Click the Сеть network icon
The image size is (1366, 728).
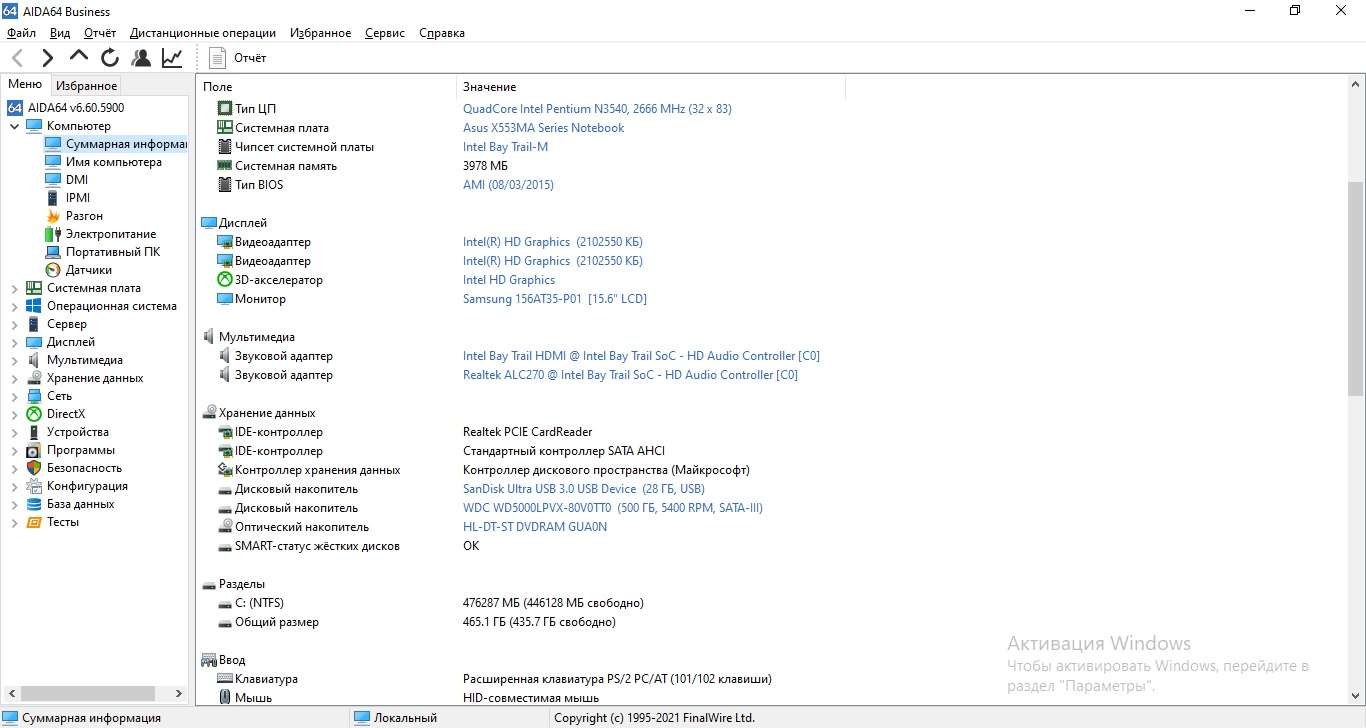click(x=34, y=396)
